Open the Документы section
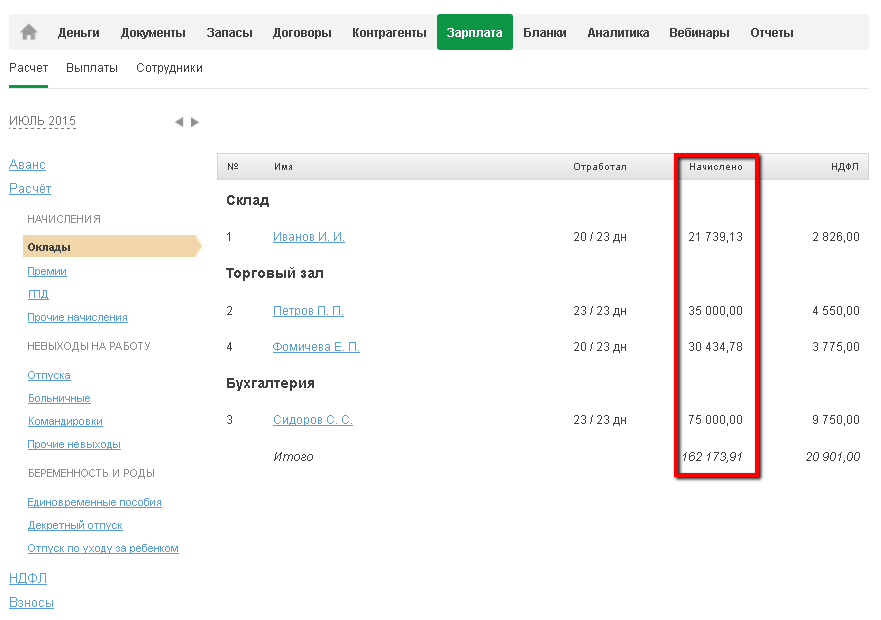 click(153, 33)
